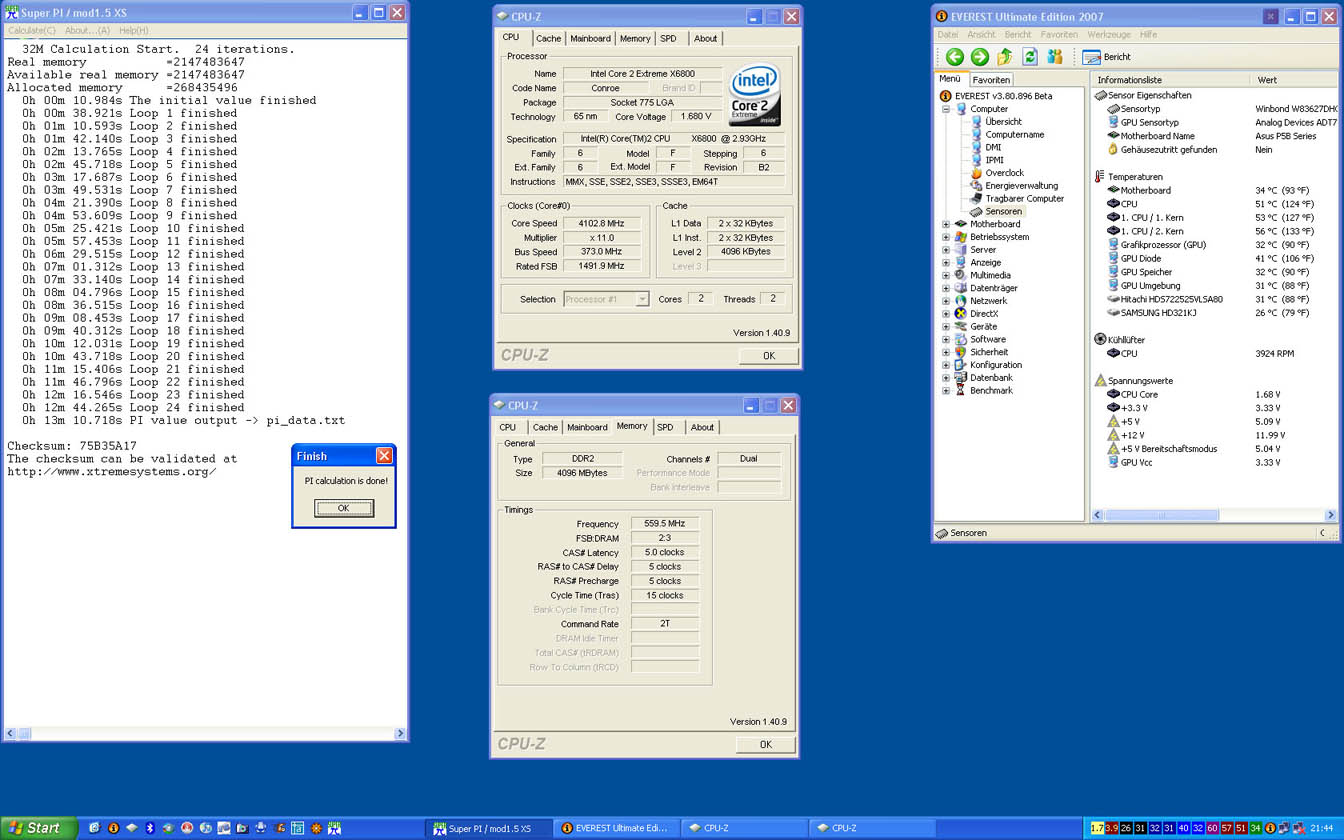
Task: Expand the Multimedia tree node
Action: [945, 275]
